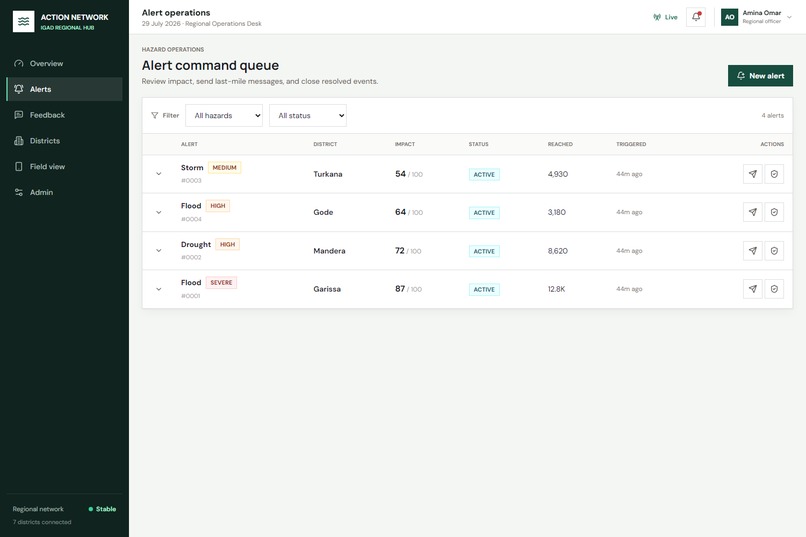Click impact score 72 / 100

point(408,251)
